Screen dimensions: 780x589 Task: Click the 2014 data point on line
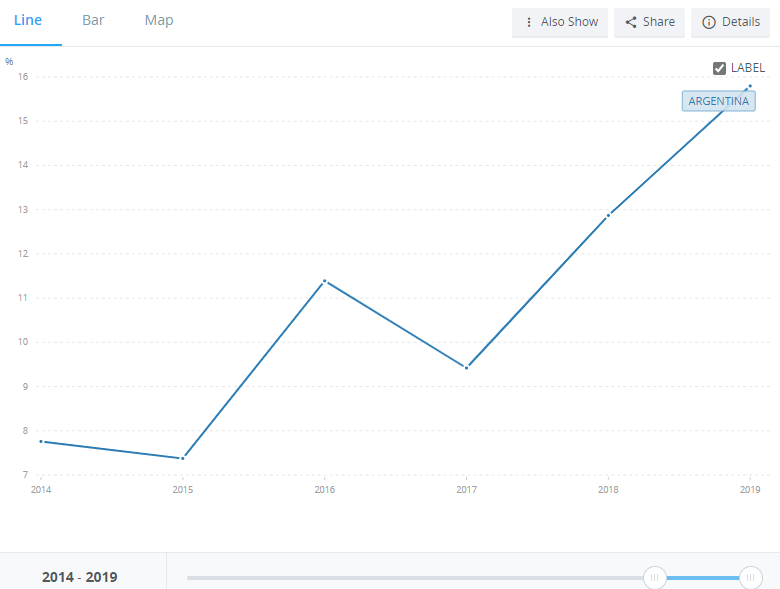pyautogui.click(x=41, y=441)
